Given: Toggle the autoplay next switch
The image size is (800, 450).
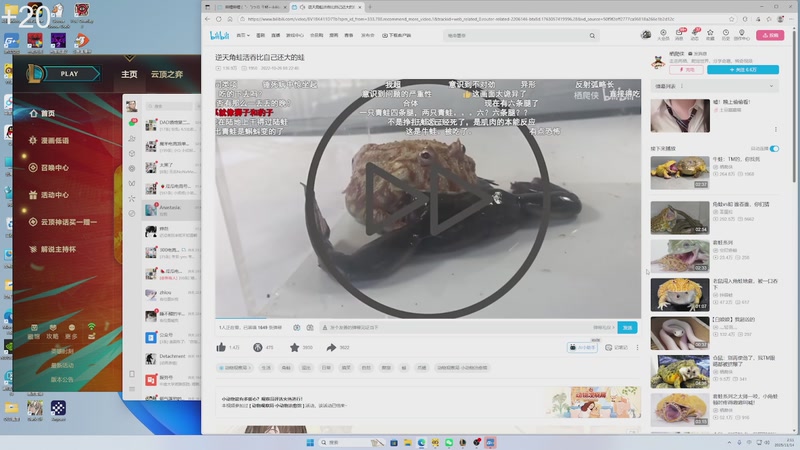Looking at the screenshot, I should [774, 148].
